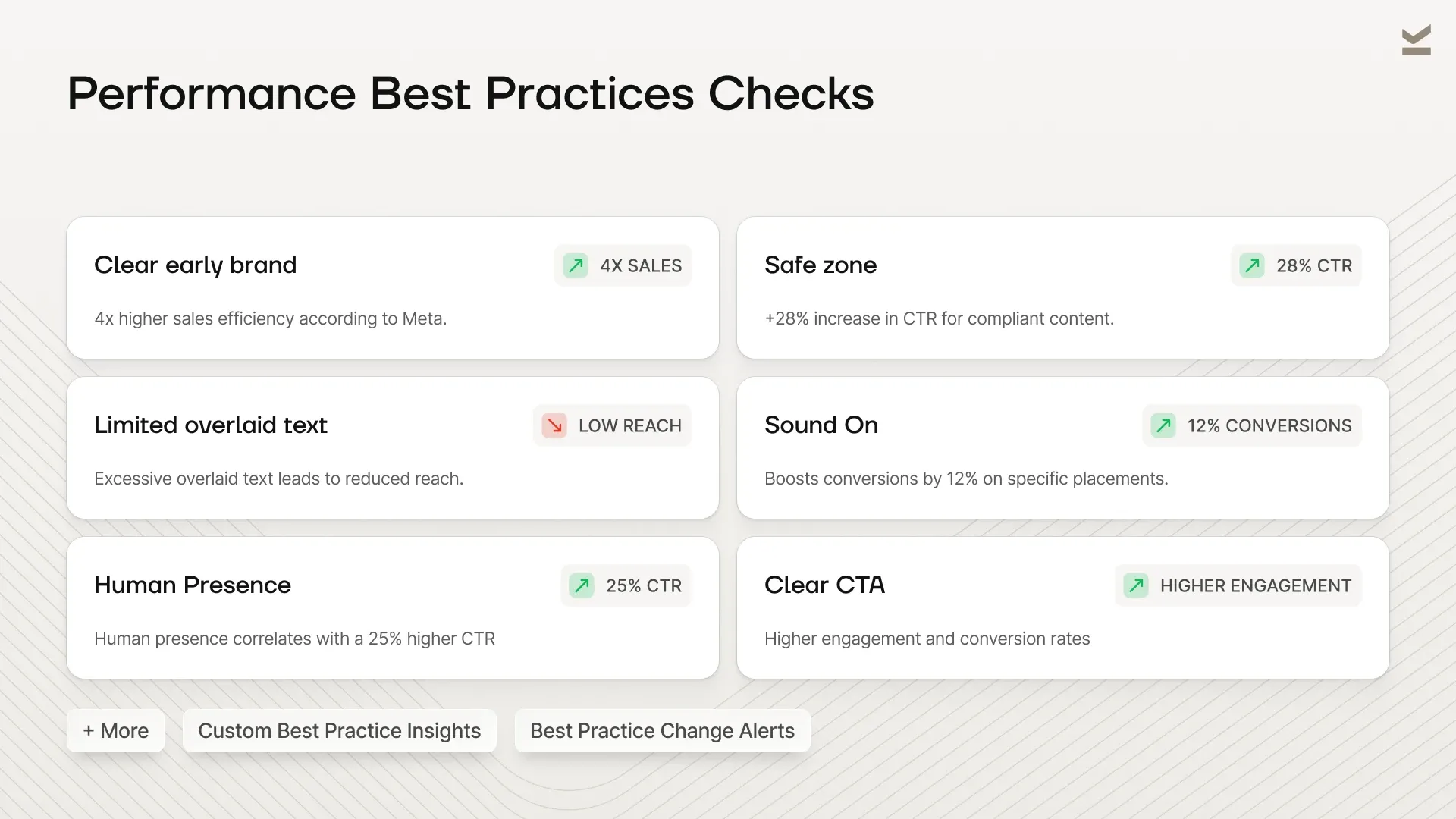Select the Clear CTA card title
Screen dimensions: 1456x819
click(x=824, y=585)
